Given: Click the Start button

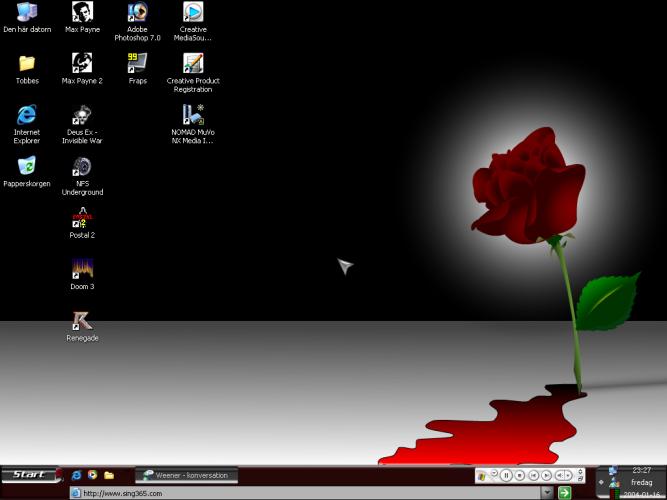Looking at the screenshot, I should tap(29, 474).
